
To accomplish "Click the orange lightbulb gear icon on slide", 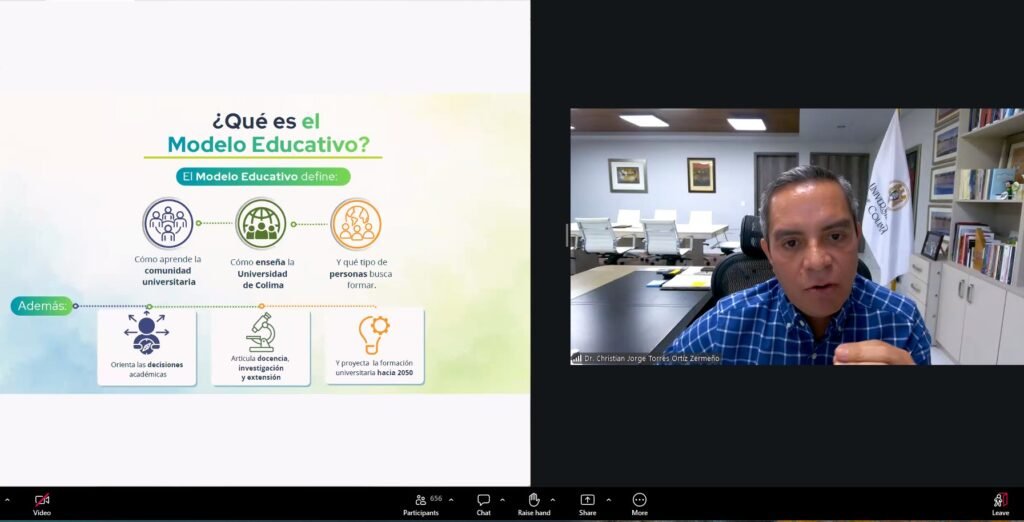I will coord(374,334).
